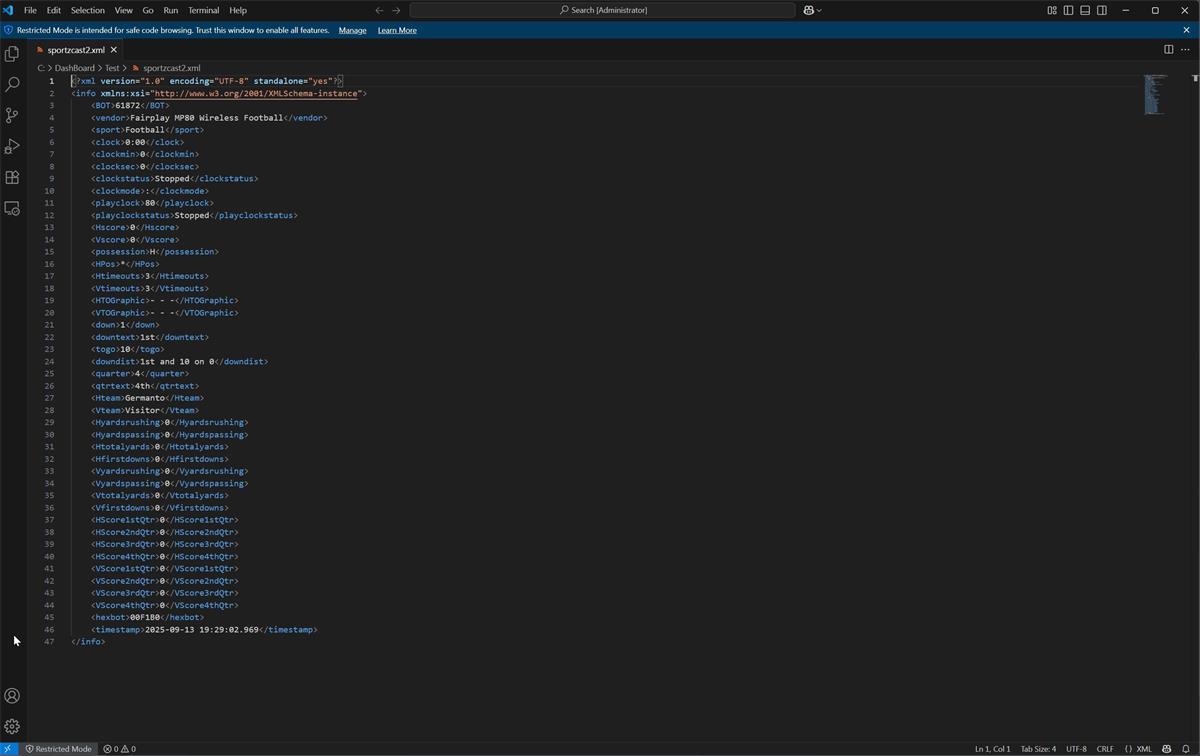Viewport: 1200px width, 756px height.
Task: Expand the DashBoard breadcrumb
Action: tap(75, 68)
